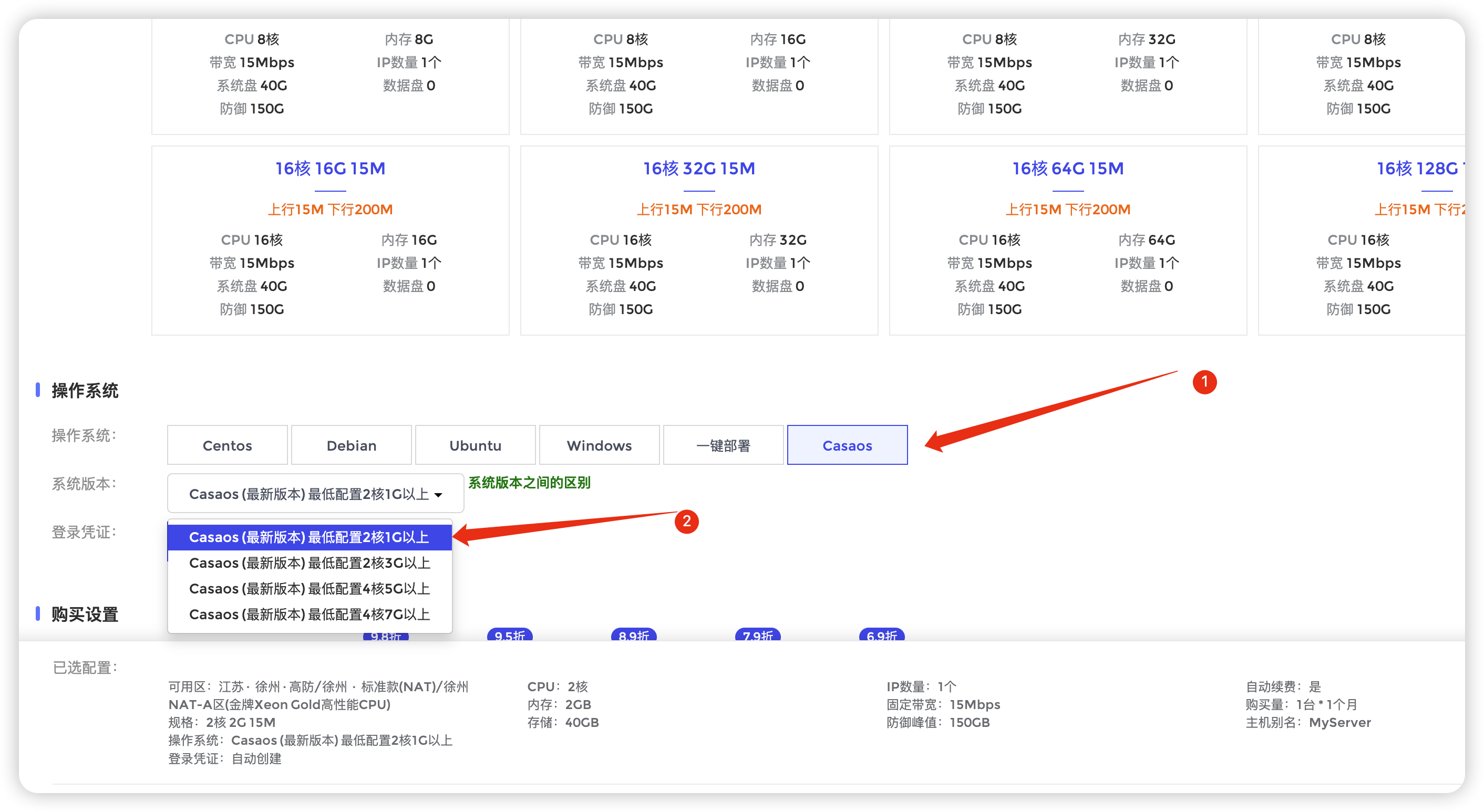Viewport: 1484px width, 812px height.
Task: Select the Casaos operating system option
Action: 847,445
